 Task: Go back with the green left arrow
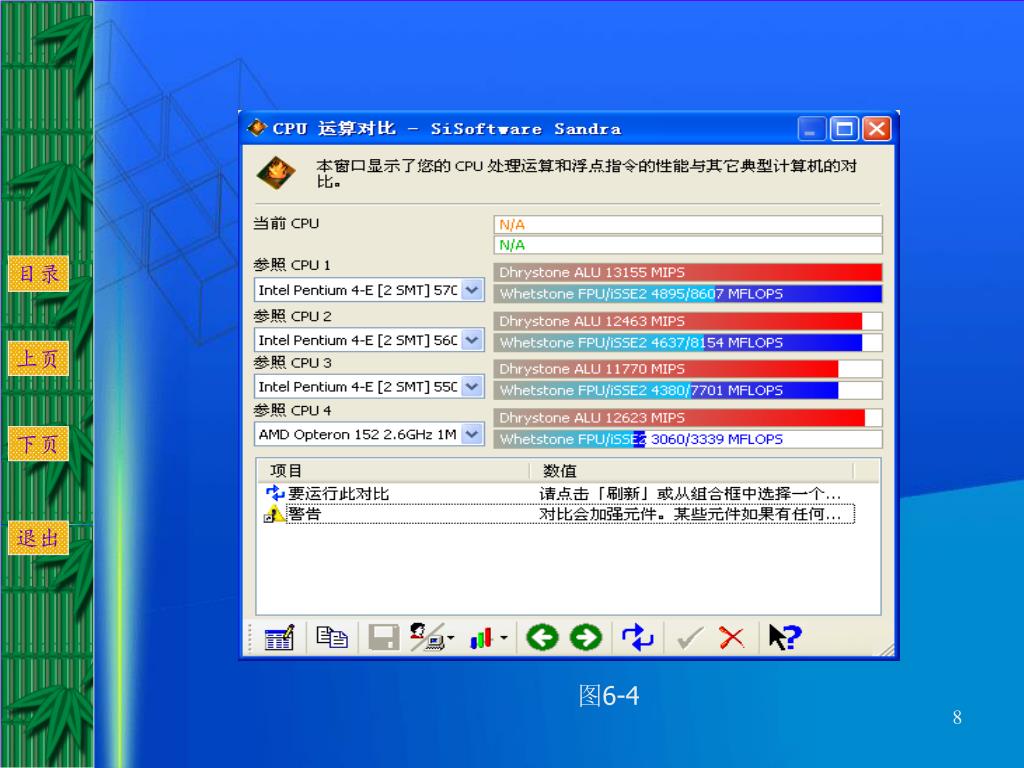542,637
